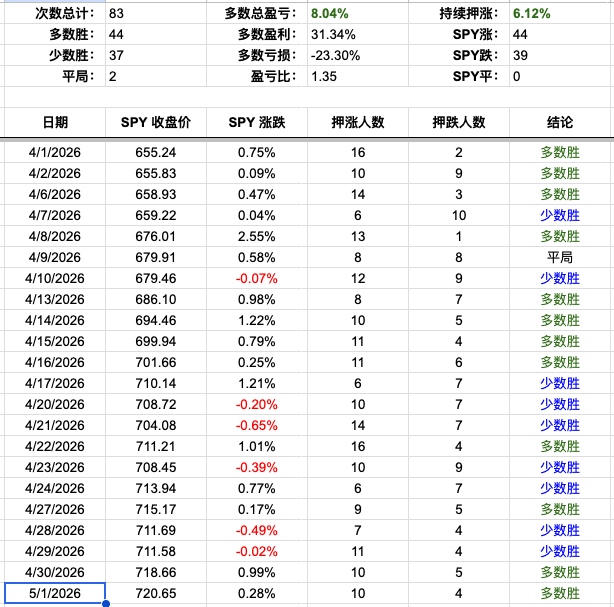Screen dimensions: 614x607
Task: Select the red -0.49% change cell
Action: point(257,530)
